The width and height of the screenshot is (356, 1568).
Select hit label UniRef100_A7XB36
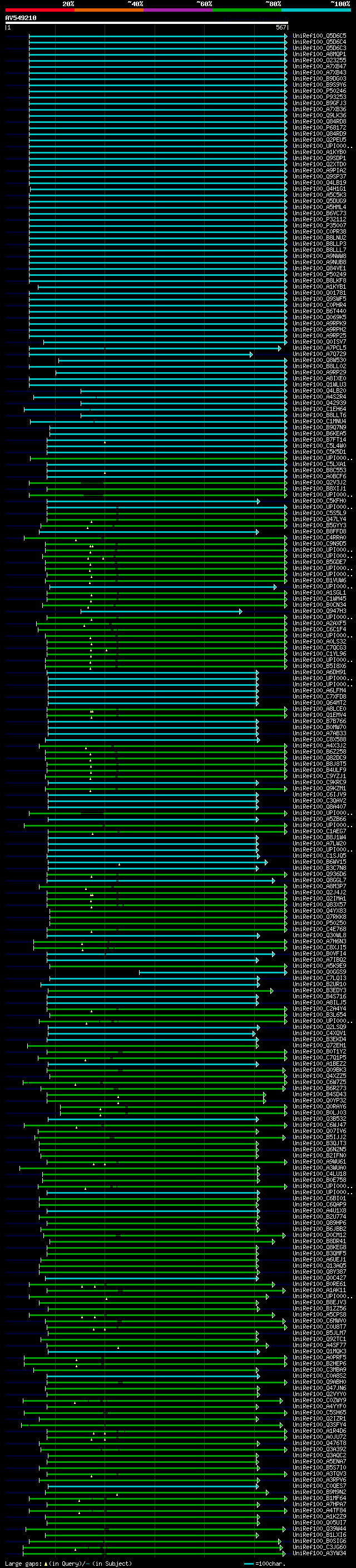[319, 110]
